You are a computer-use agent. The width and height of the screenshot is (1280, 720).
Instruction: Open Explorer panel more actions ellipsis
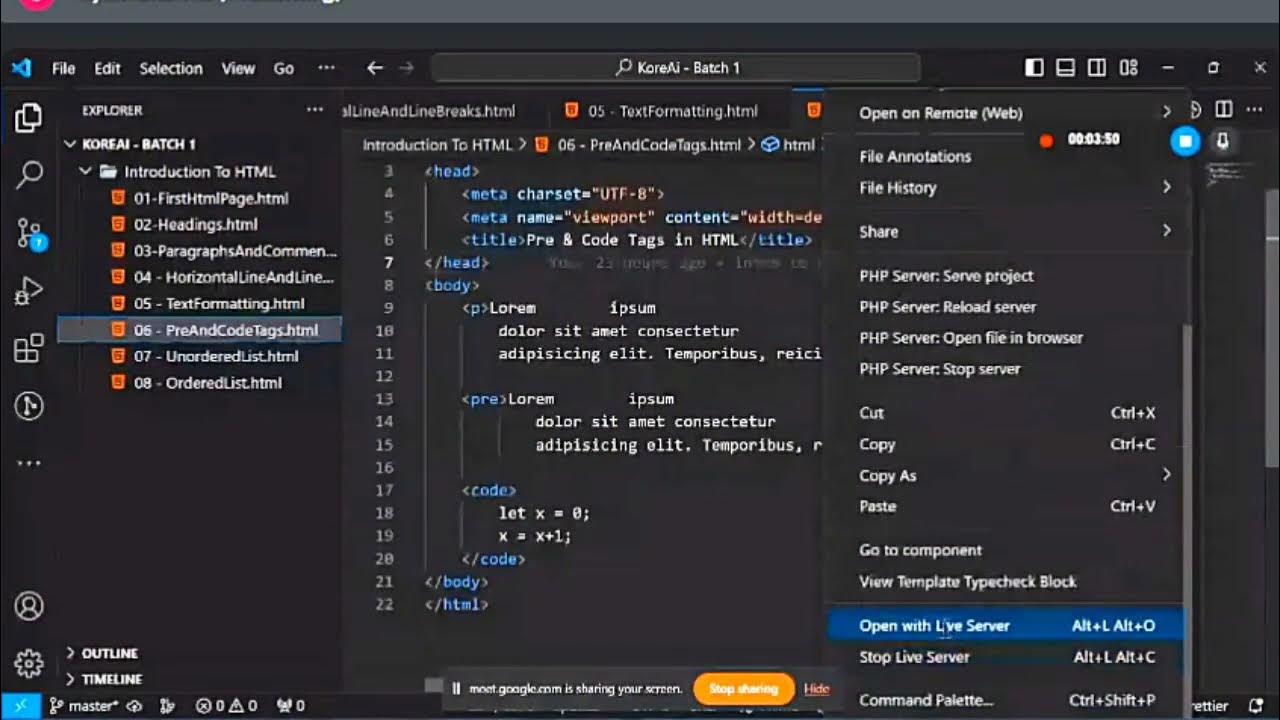tap(315, 110)
